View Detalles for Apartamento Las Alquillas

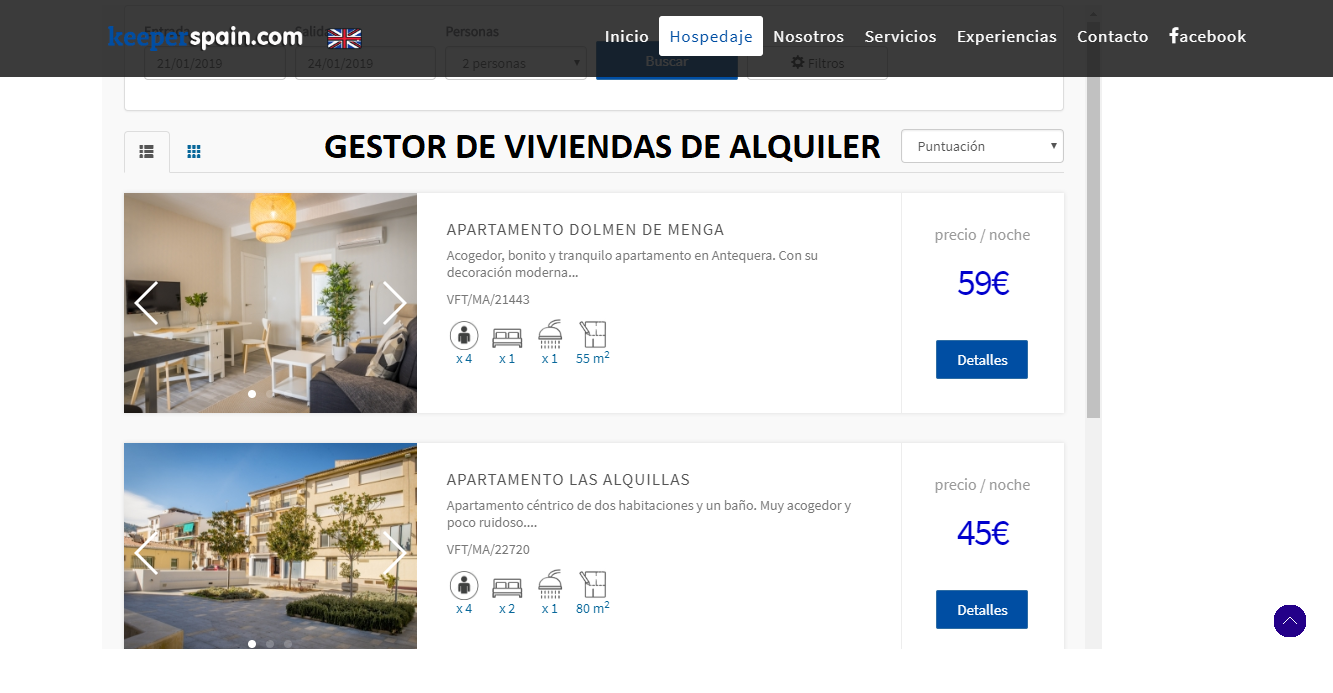(982, 610)
